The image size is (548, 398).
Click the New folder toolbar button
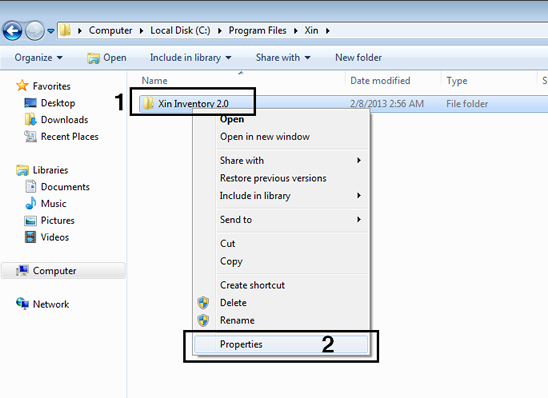pos(359,58)
